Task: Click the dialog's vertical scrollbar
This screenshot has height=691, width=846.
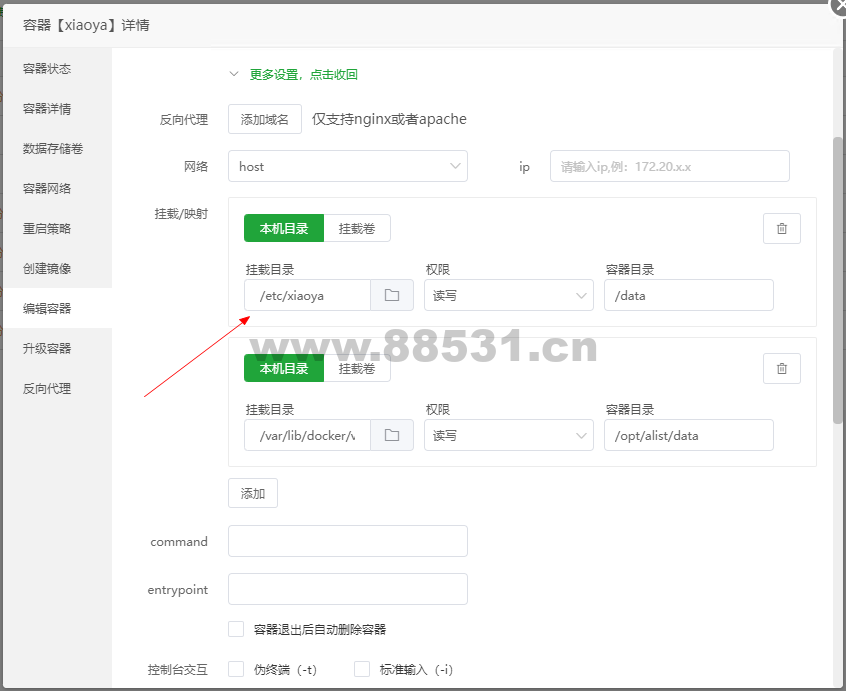Action: [x=838, y=280]
